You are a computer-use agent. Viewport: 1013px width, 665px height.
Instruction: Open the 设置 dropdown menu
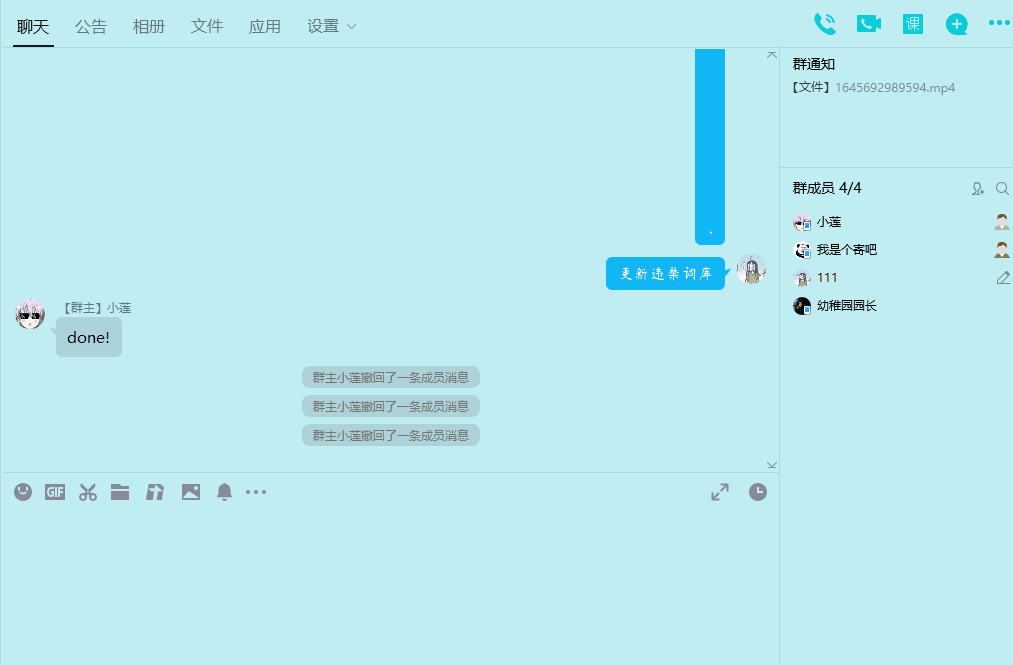pyautogui.click(x=331, y=26)
